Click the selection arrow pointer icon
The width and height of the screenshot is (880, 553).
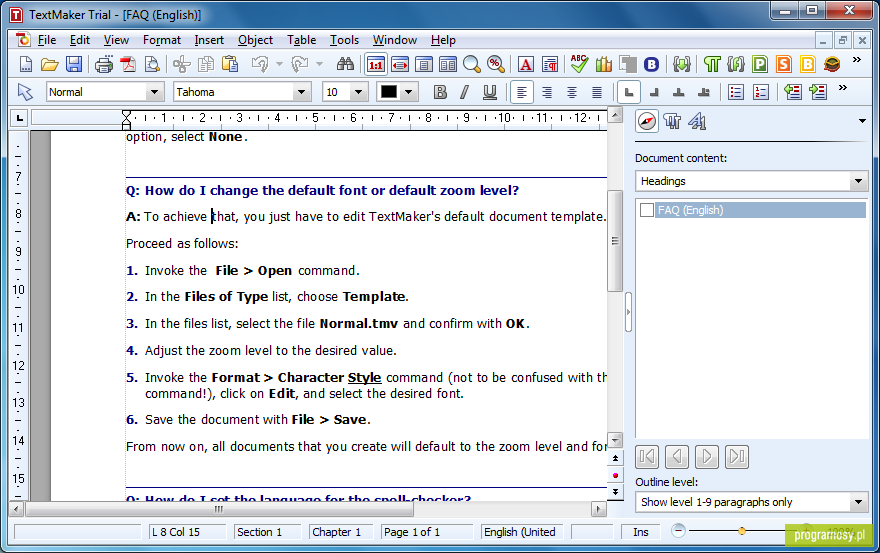point(25,92)
